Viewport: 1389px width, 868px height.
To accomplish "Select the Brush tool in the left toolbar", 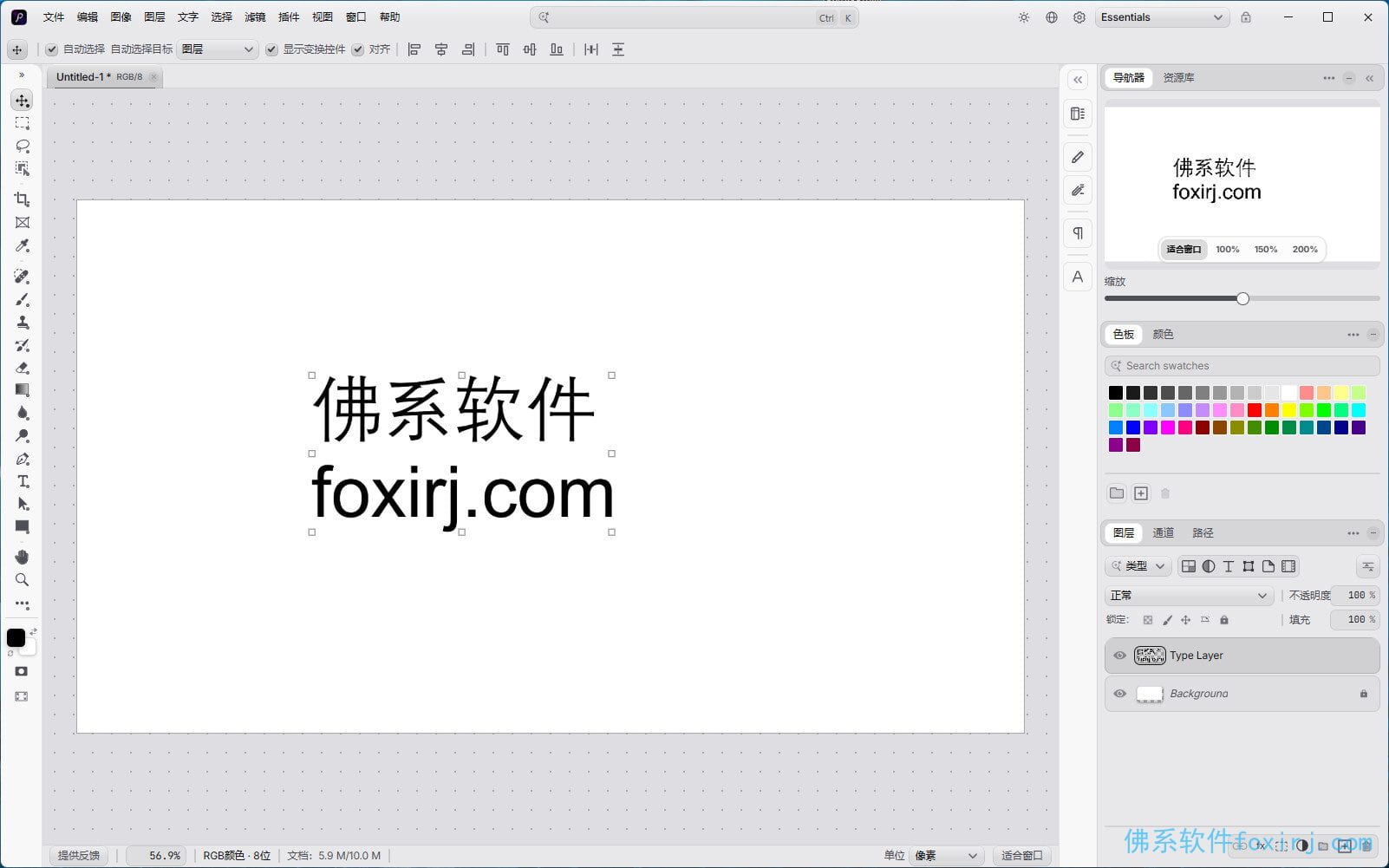I will tap(23, 300).
